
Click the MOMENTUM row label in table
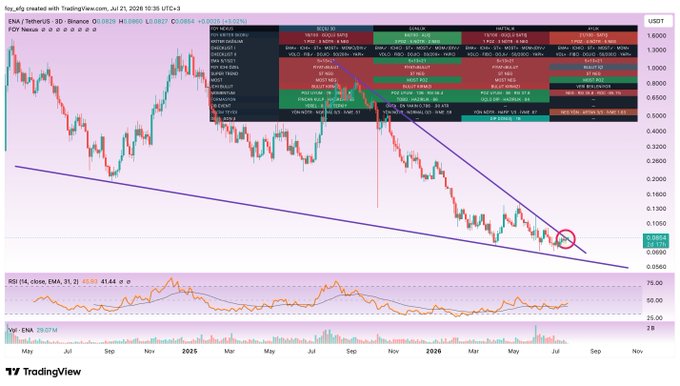point(222,93)
